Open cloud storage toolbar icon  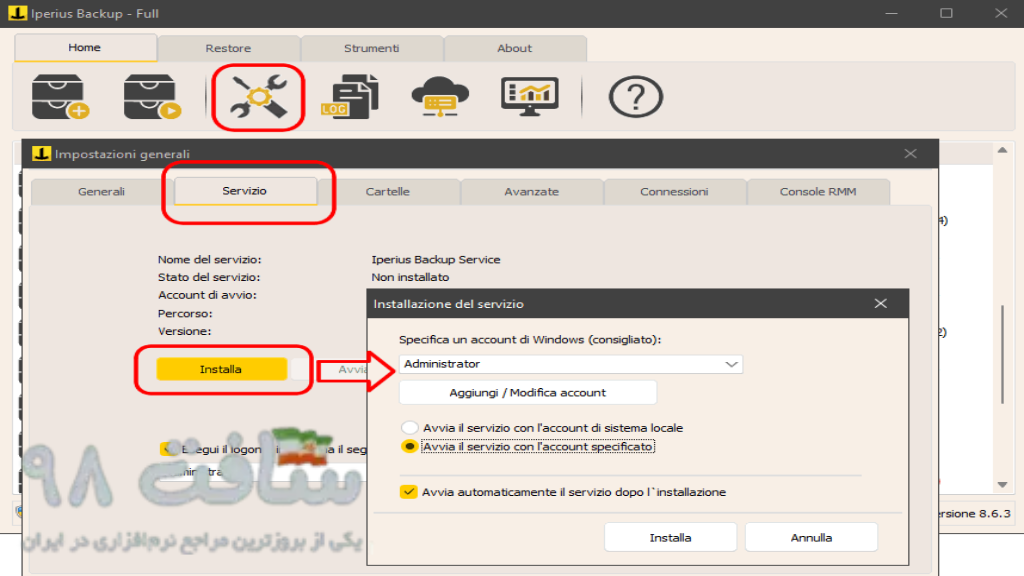point(440,97)
